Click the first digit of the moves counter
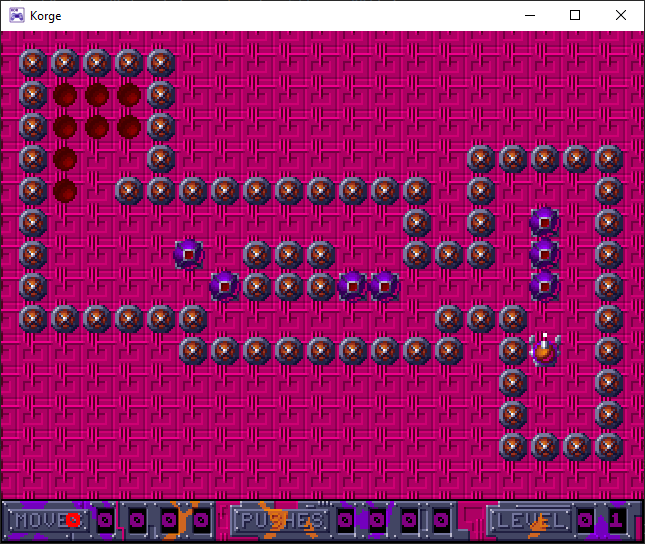Viewport: 645px width, 544px height. coord(105,521)
